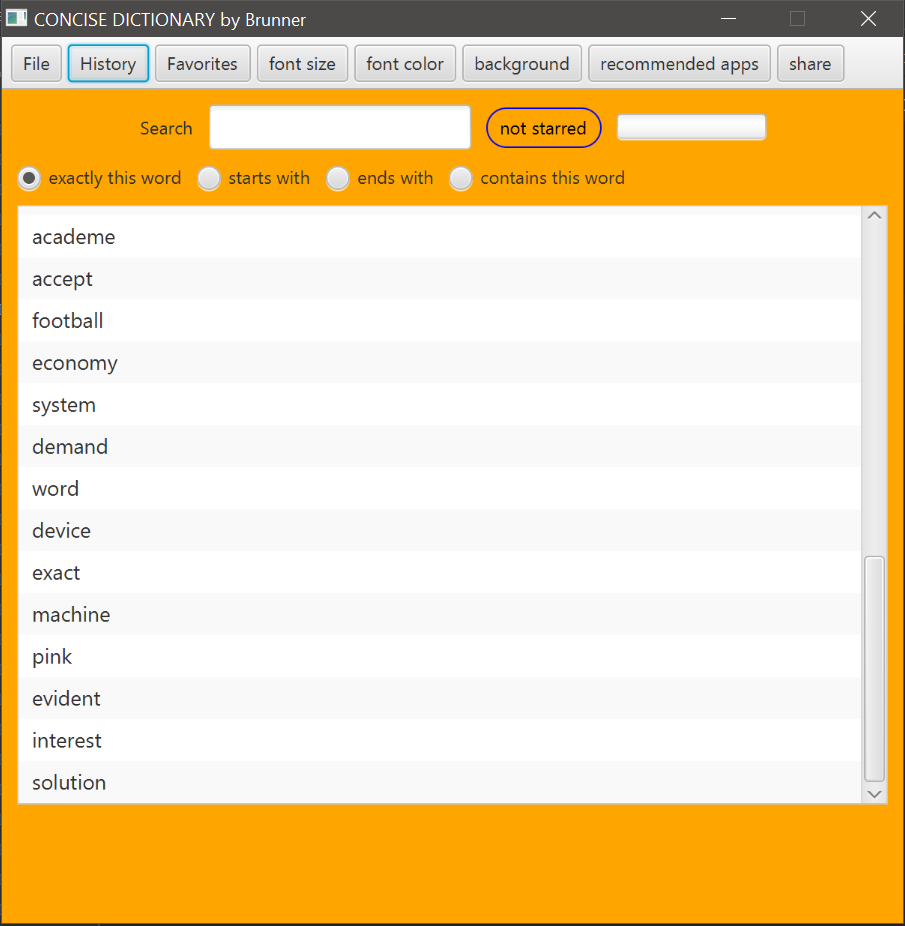The image size is (905, 926).
Task: Select the word machine in list
Action: pyautogui.click(x=440, y=614)
